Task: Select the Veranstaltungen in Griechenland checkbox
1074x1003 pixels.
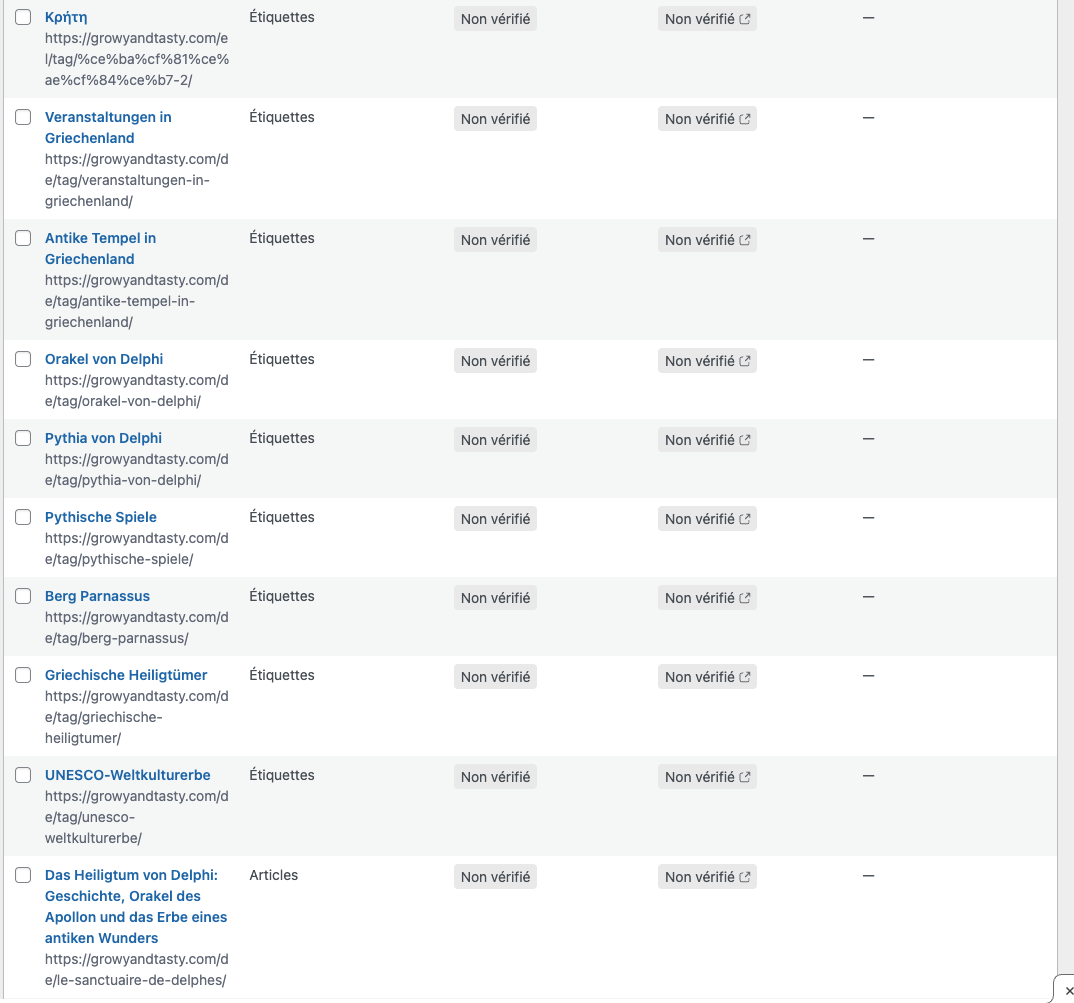Action: [23, 117]
